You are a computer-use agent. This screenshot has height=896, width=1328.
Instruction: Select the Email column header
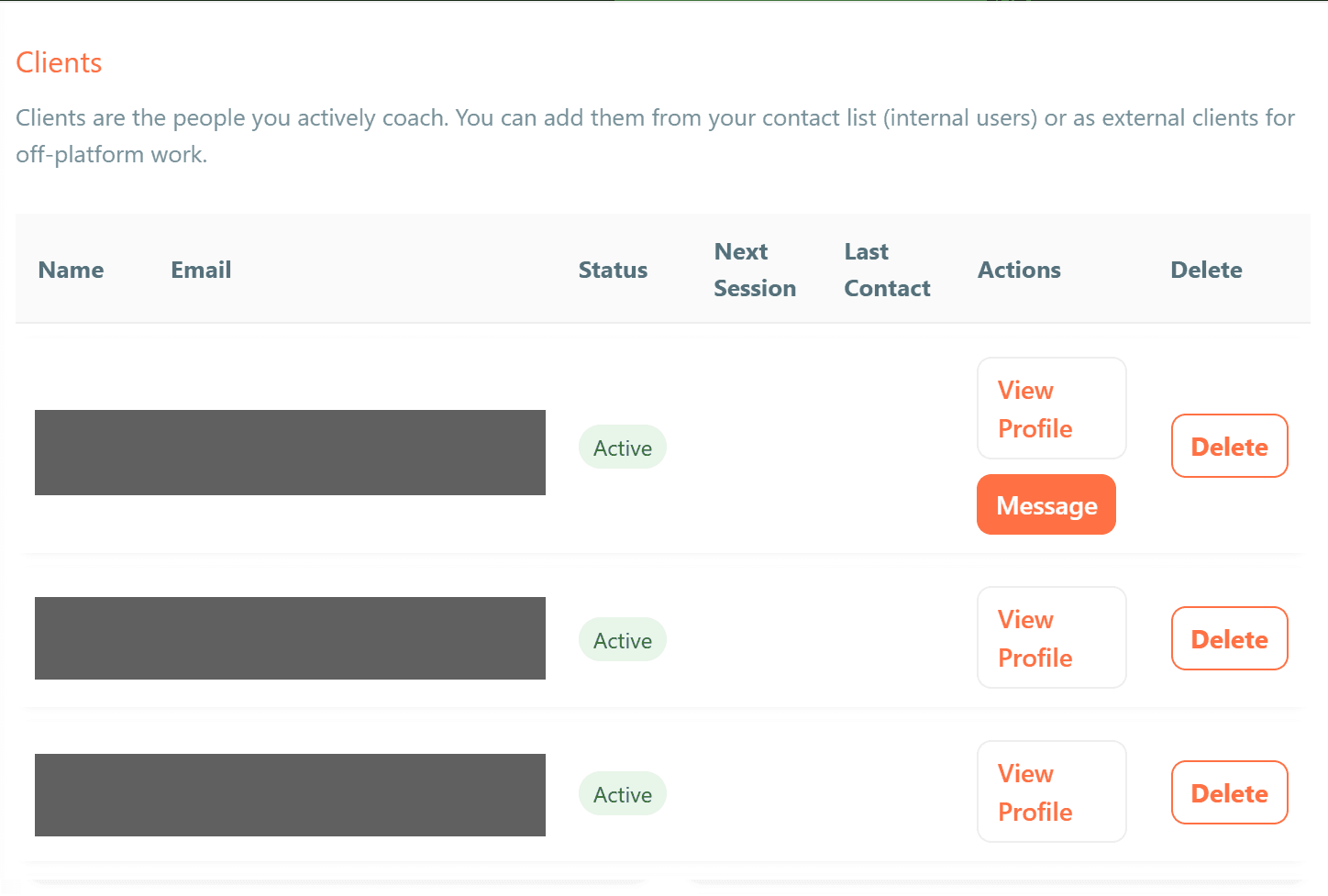(x=201, y=270)
